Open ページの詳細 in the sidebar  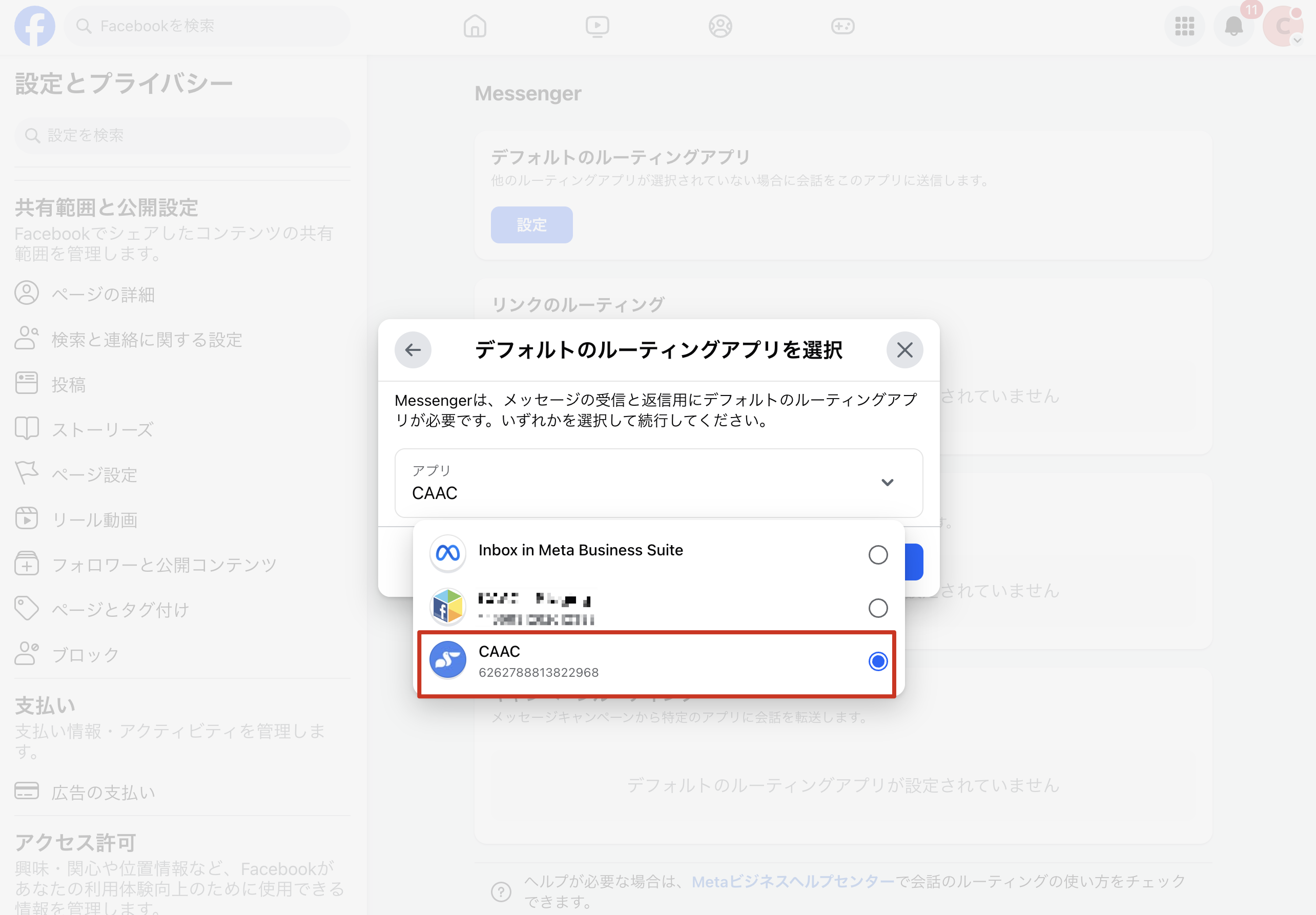click(x=182, y=294)
